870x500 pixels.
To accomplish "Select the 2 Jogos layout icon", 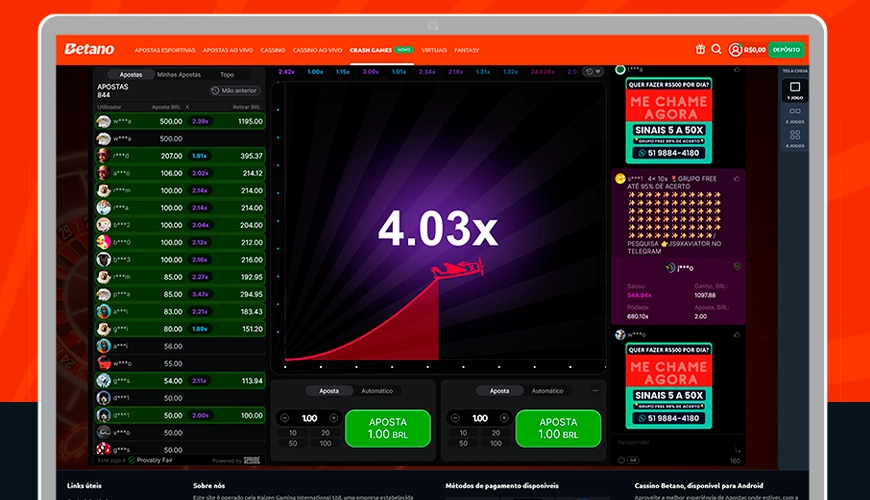I will coord(795,111).
